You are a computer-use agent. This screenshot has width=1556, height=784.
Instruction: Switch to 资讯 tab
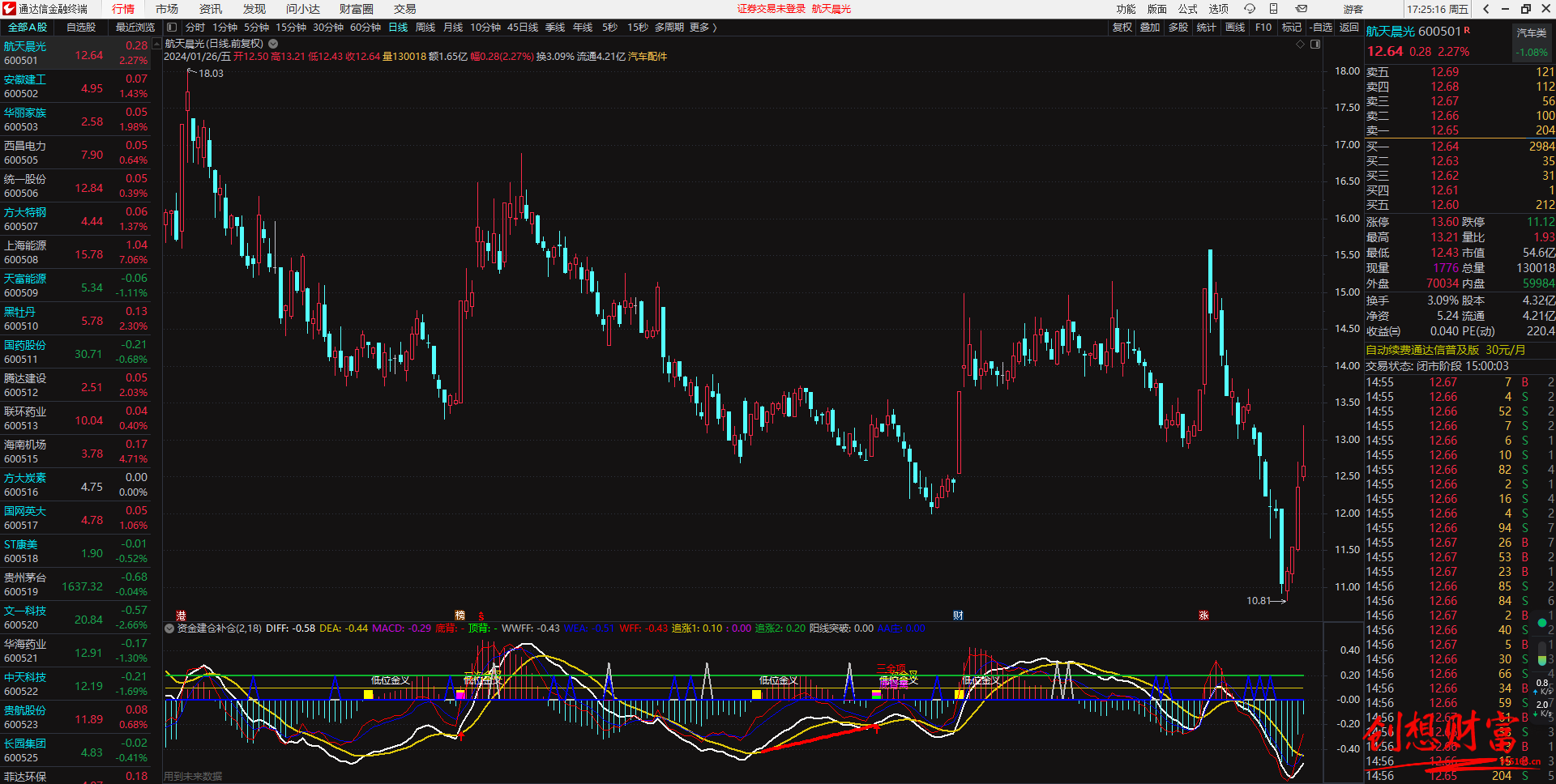click(x=211, y=9)
